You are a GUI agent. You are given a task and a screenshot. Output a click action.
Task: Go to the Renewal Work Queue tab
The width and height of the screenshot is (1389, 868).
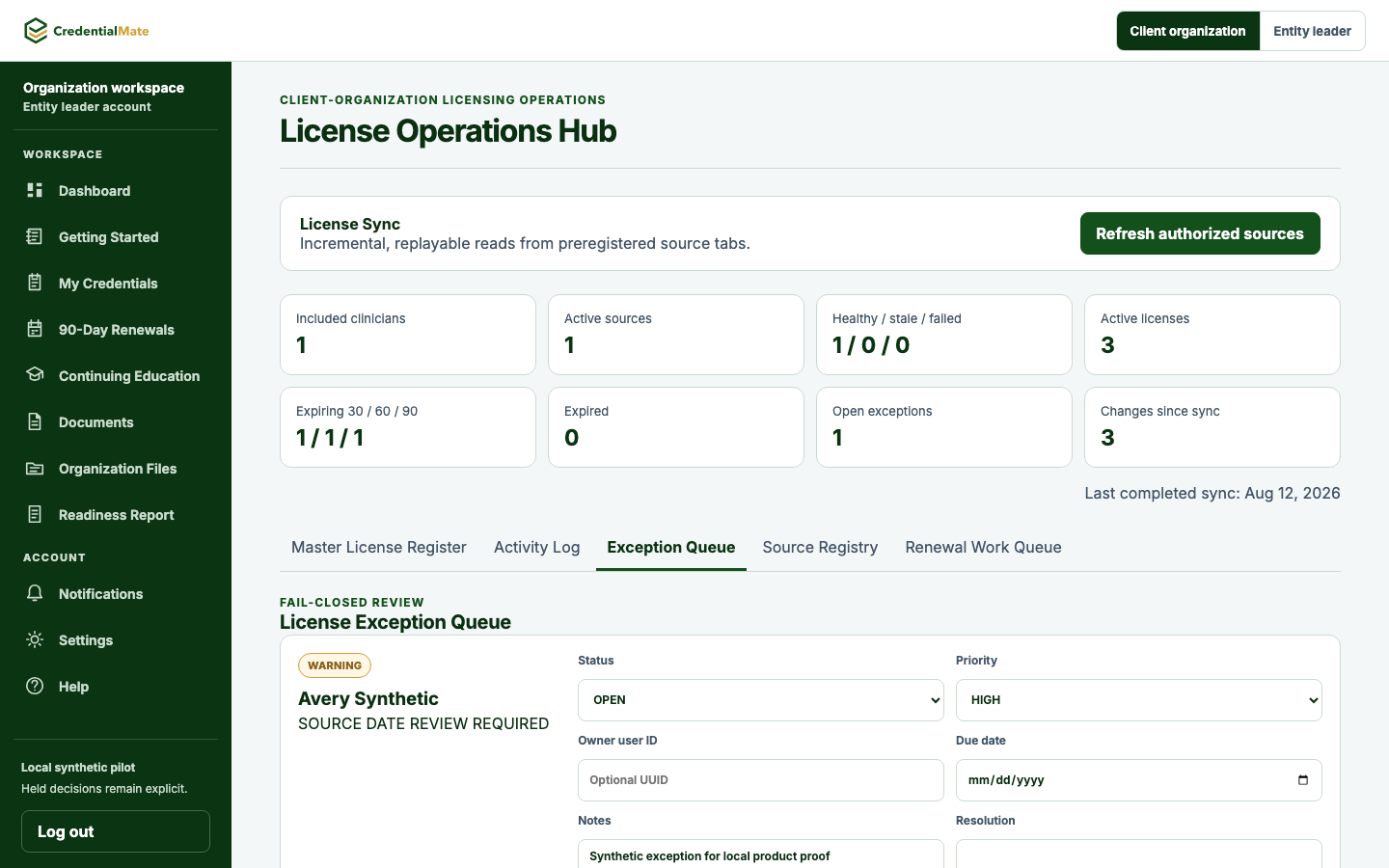tap(983, 547)
